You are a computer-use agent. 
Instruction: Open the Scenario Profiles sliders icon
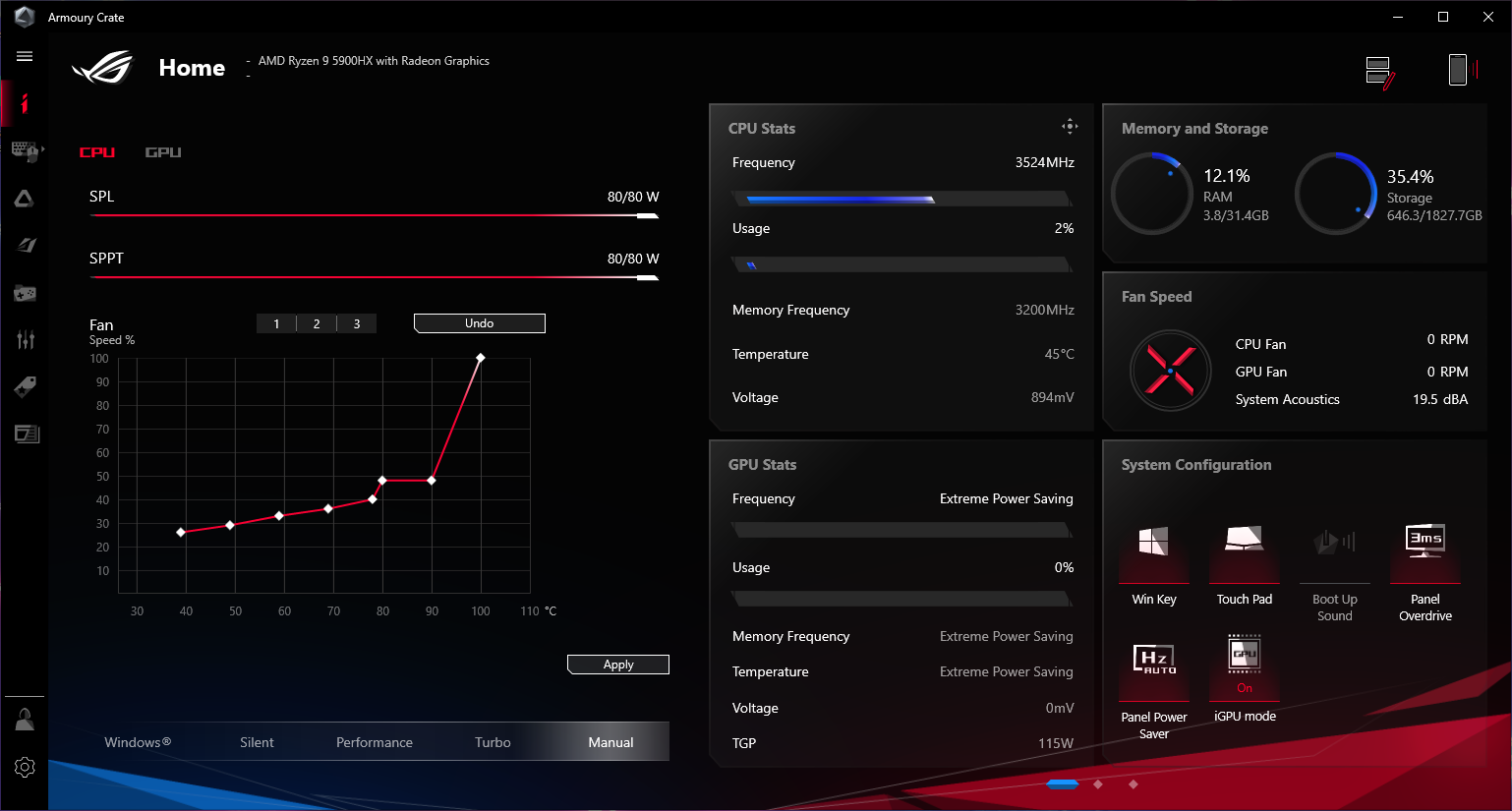pyautogui.click(x=26, y=339)
